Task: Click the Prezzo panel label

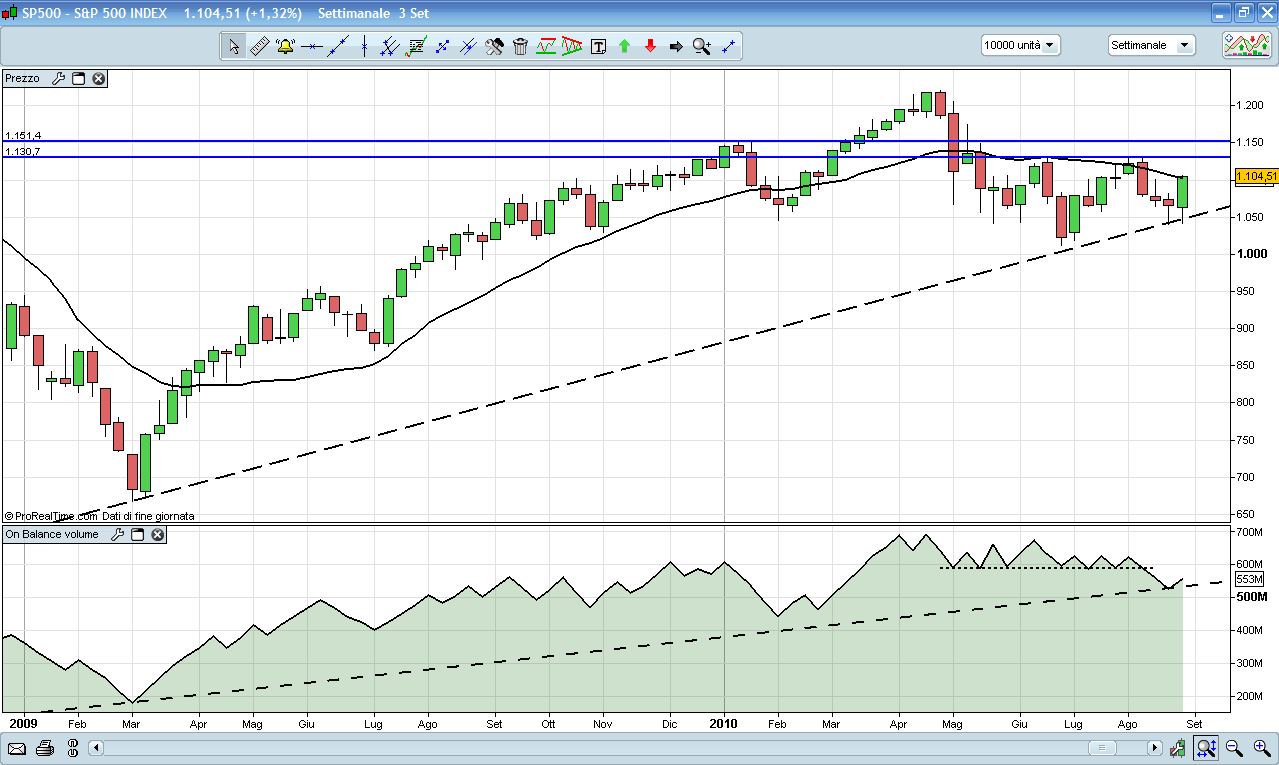Action: pos(23,78)
